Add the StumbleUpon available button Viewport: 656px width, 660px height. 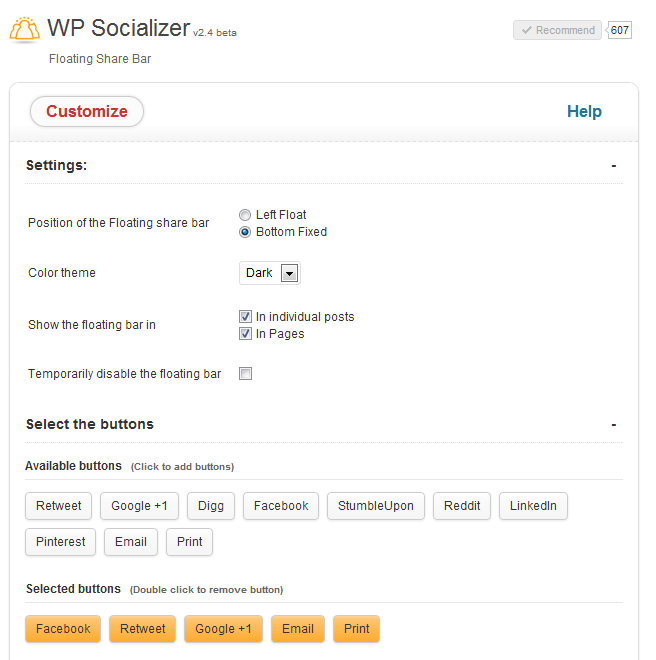[376, 506]
